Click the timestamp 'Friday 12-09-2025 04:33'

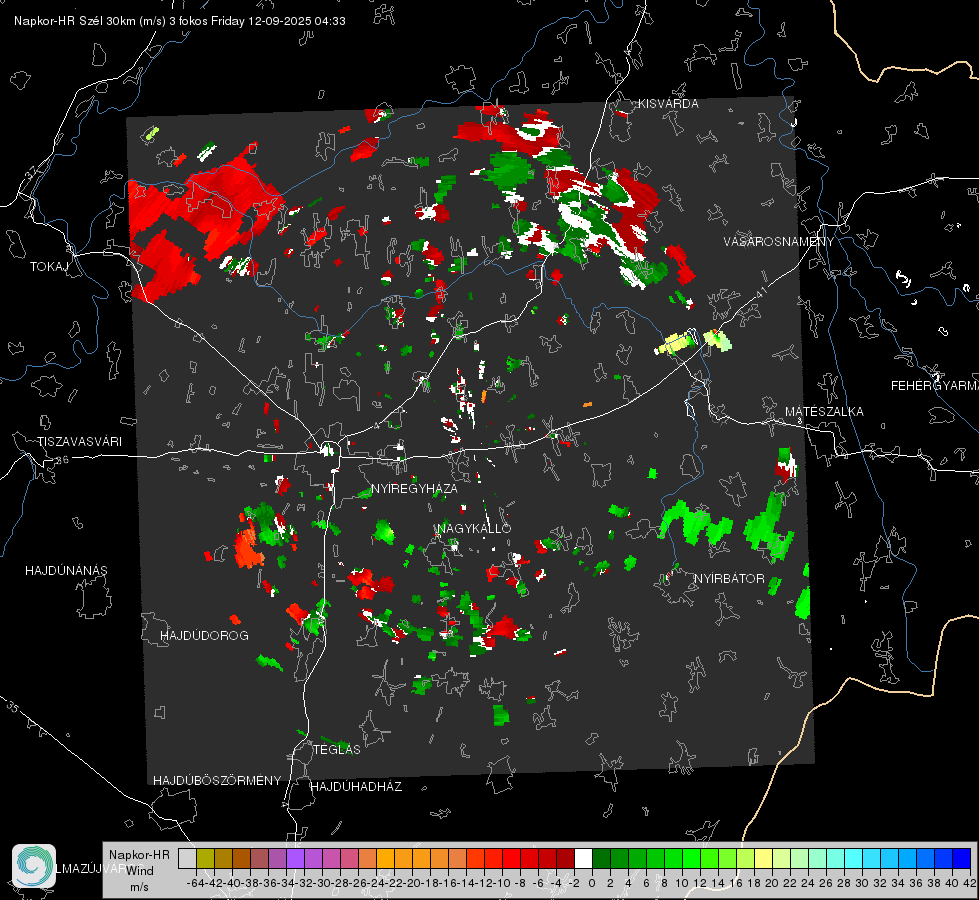(278, 21)
